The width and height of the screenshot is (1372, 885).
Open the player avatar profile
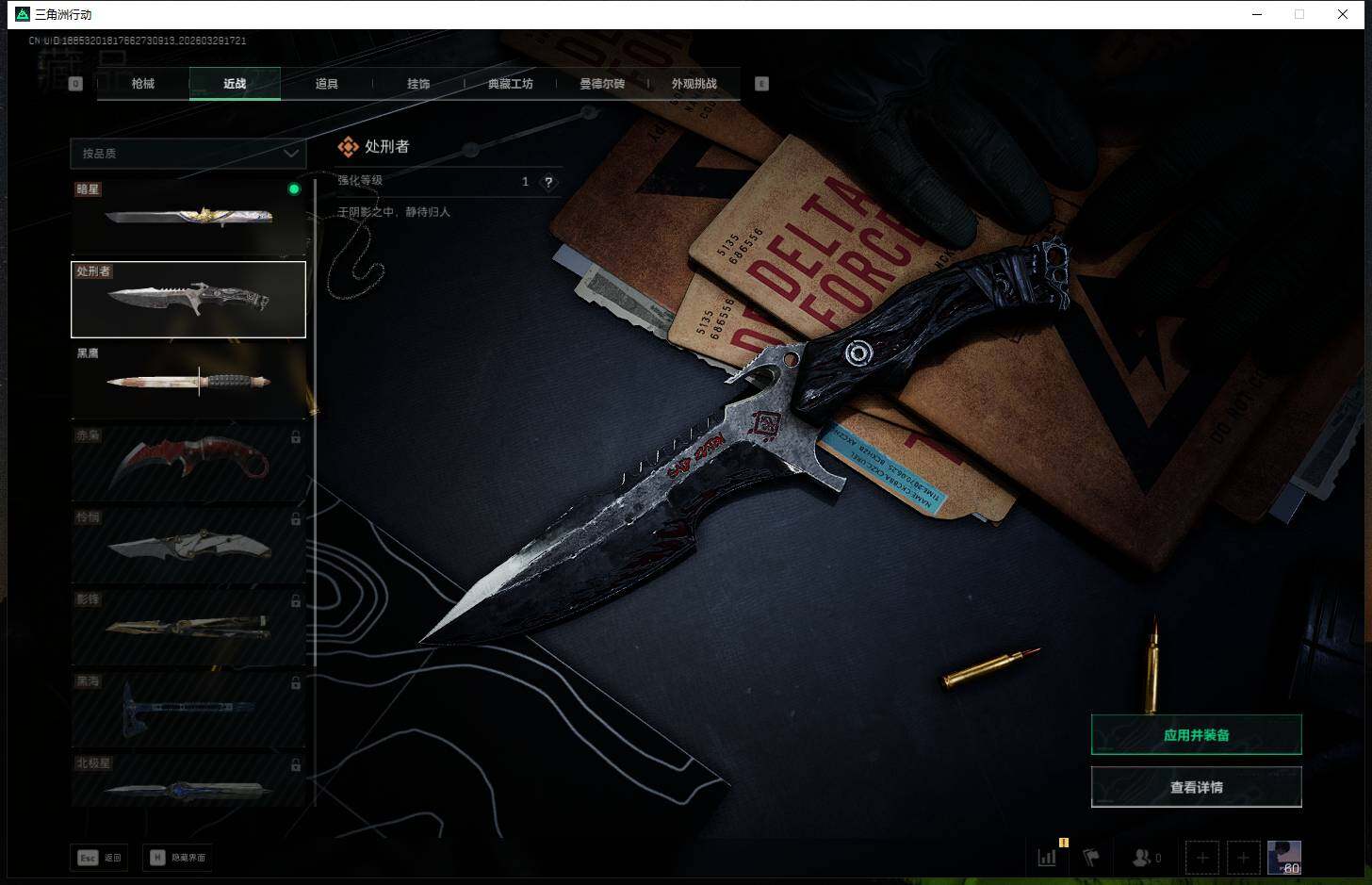pos(1283,857)
